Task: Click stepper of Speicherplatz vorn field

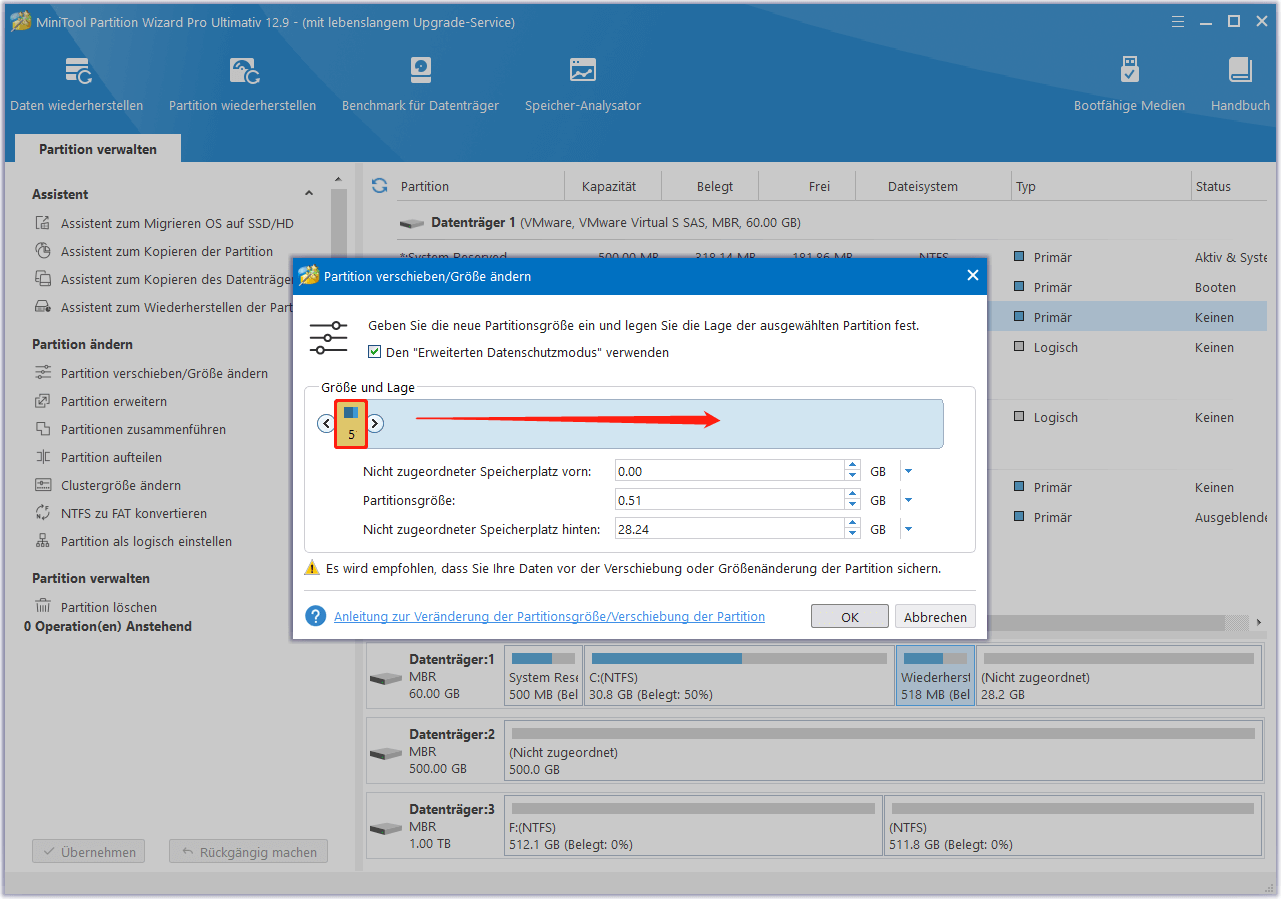Action: pos(852,471)
